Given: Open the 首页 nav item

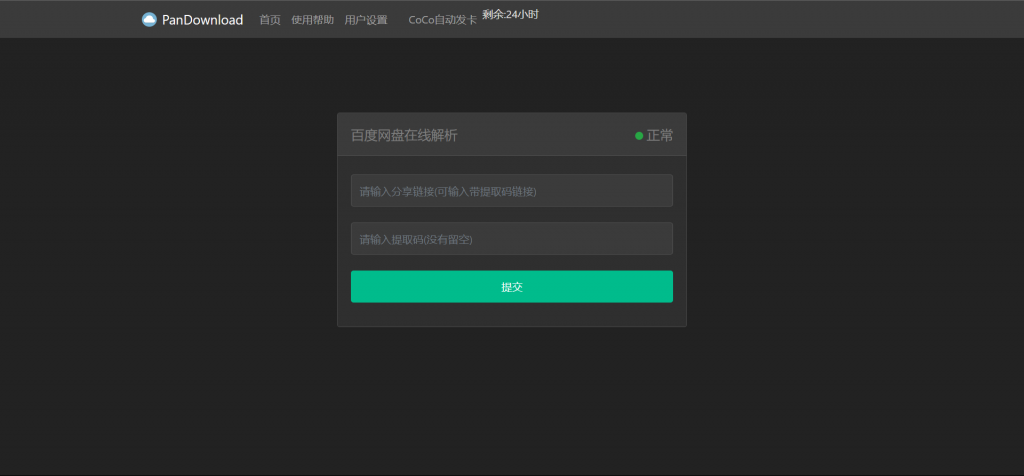Looking at the screenshot, I should pyautogui.click(x=270, y=20).
